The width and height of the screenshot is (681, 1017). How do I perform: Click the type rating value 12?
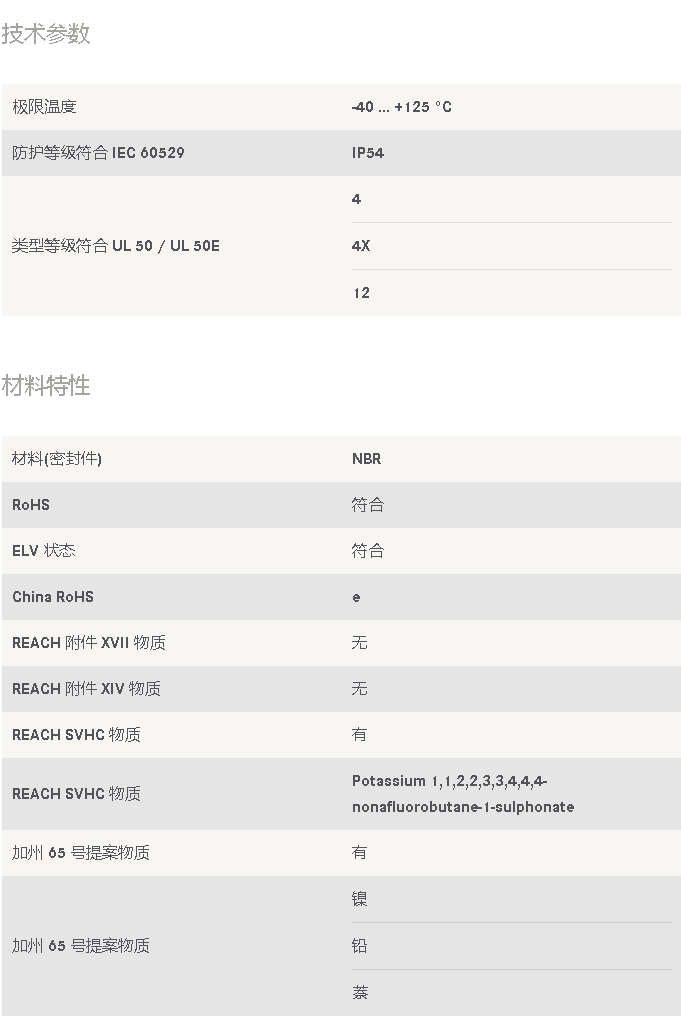(360, 293)
